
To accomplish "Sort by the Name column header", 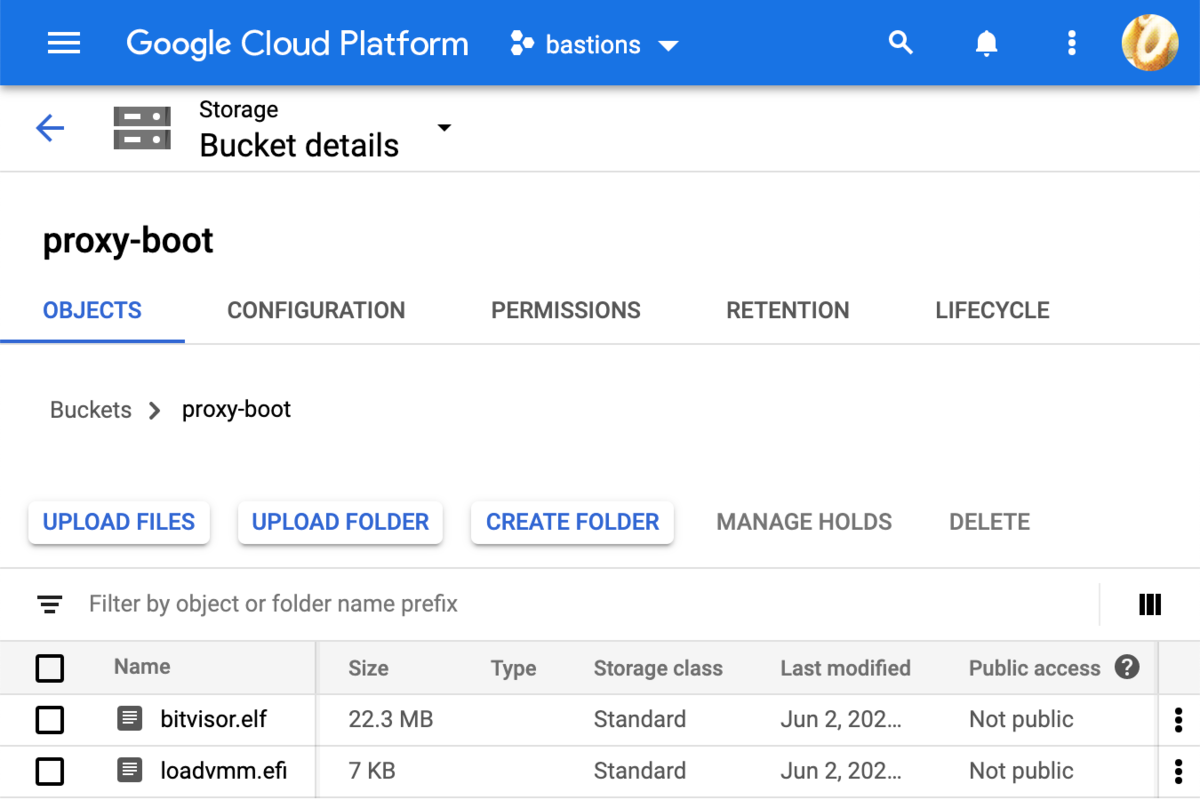I will pyautogui.click(x=142, y=667).
